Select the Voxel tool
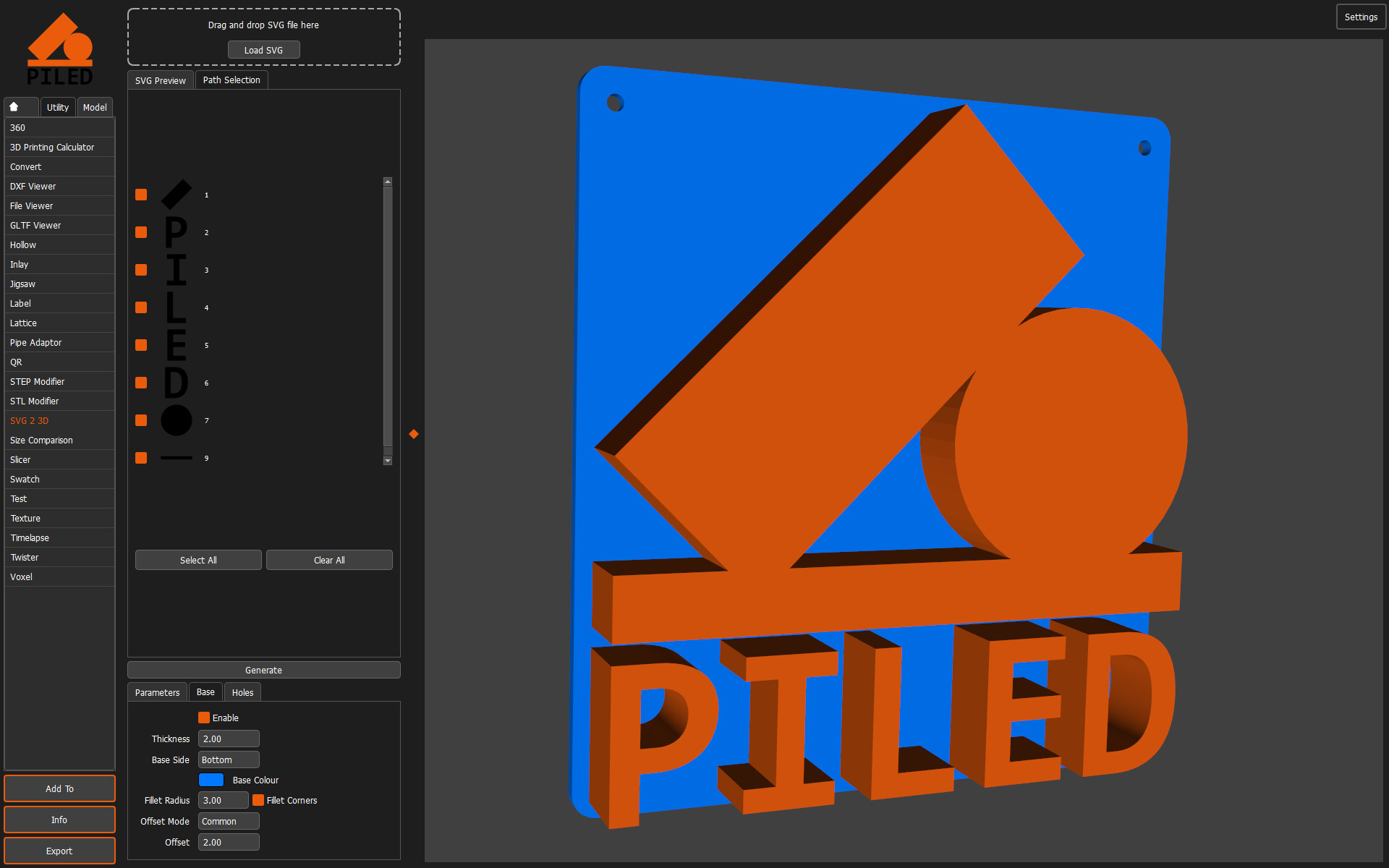The height and width of the screenshot is (868, 1389). [59, 576]
